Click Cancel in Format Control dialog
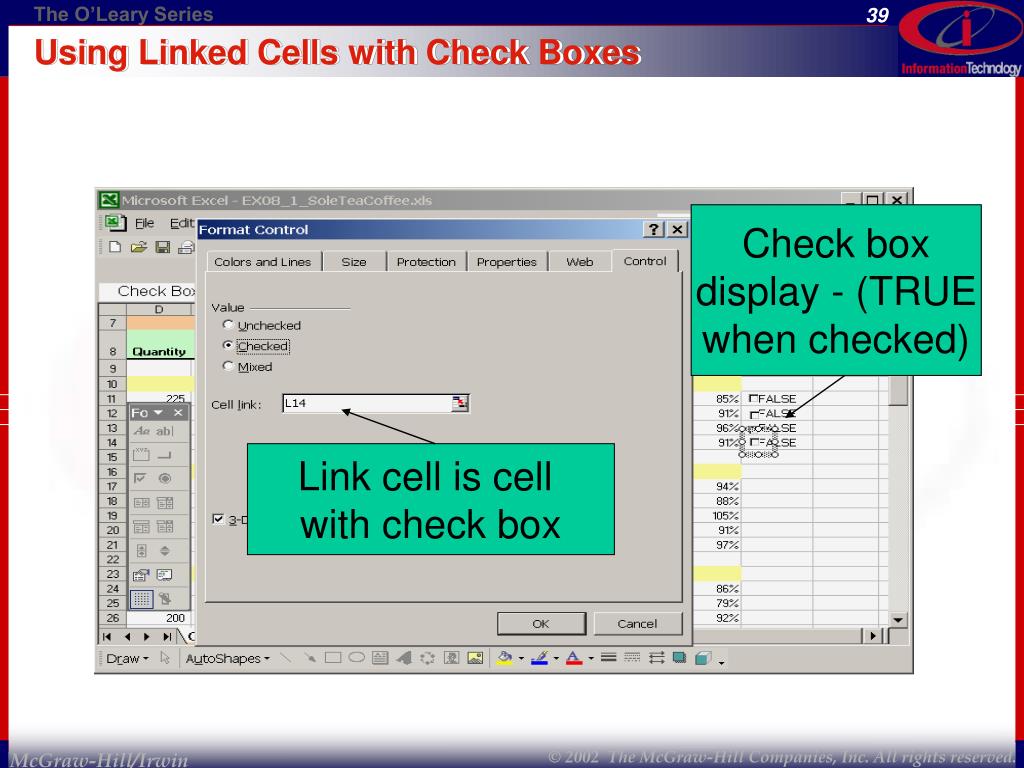 [637, 624]
